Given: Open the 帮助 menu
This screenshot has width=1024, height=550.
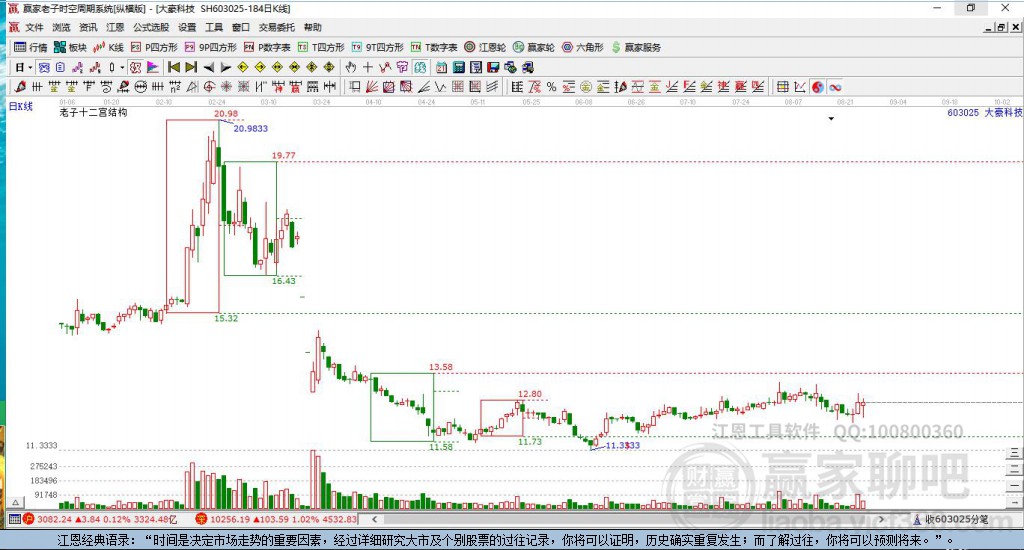Looking at the screenshot, I should (x=313, y=27).
